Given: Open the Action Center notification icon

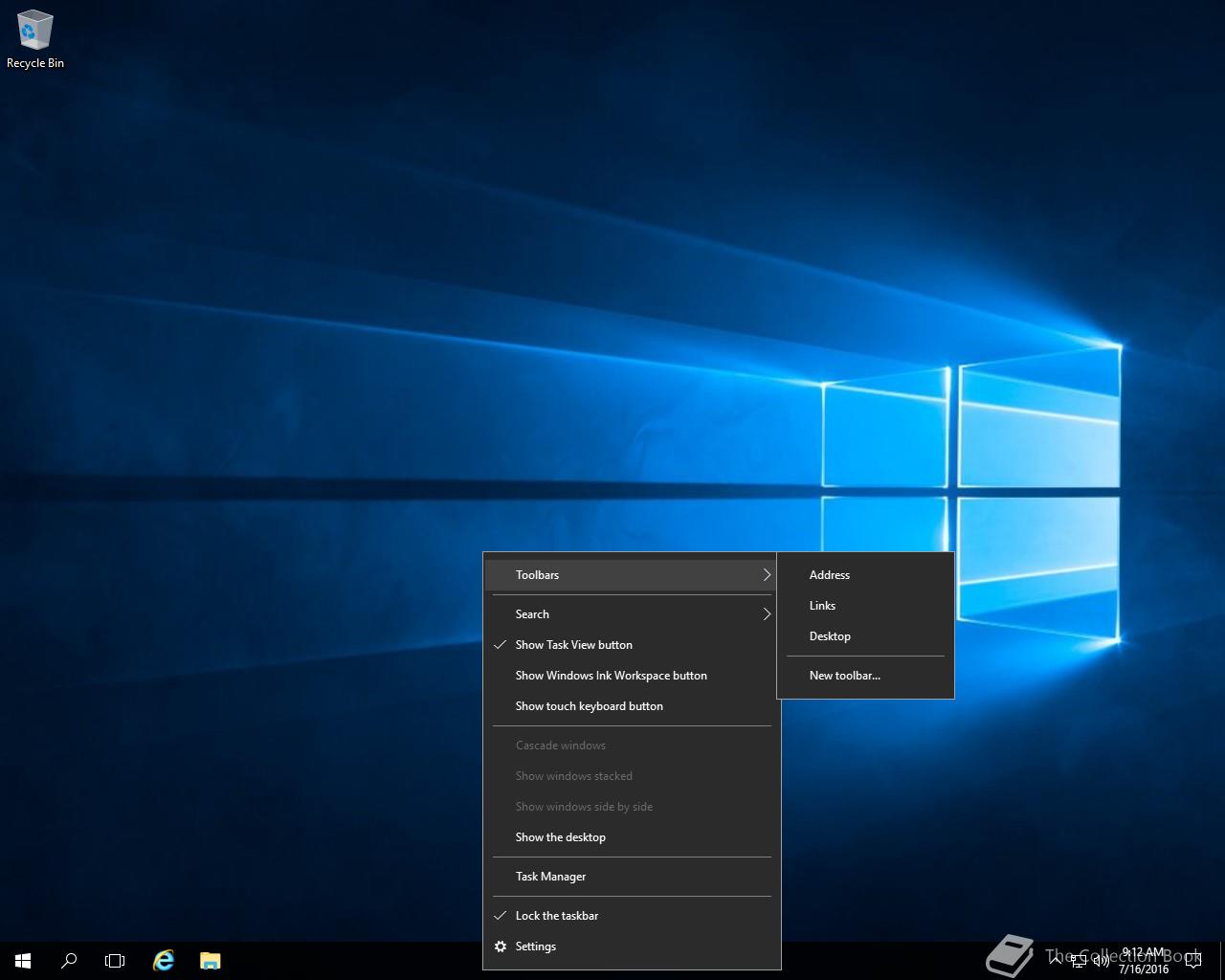Looking at the screenshot, I should pos(1193,960).
